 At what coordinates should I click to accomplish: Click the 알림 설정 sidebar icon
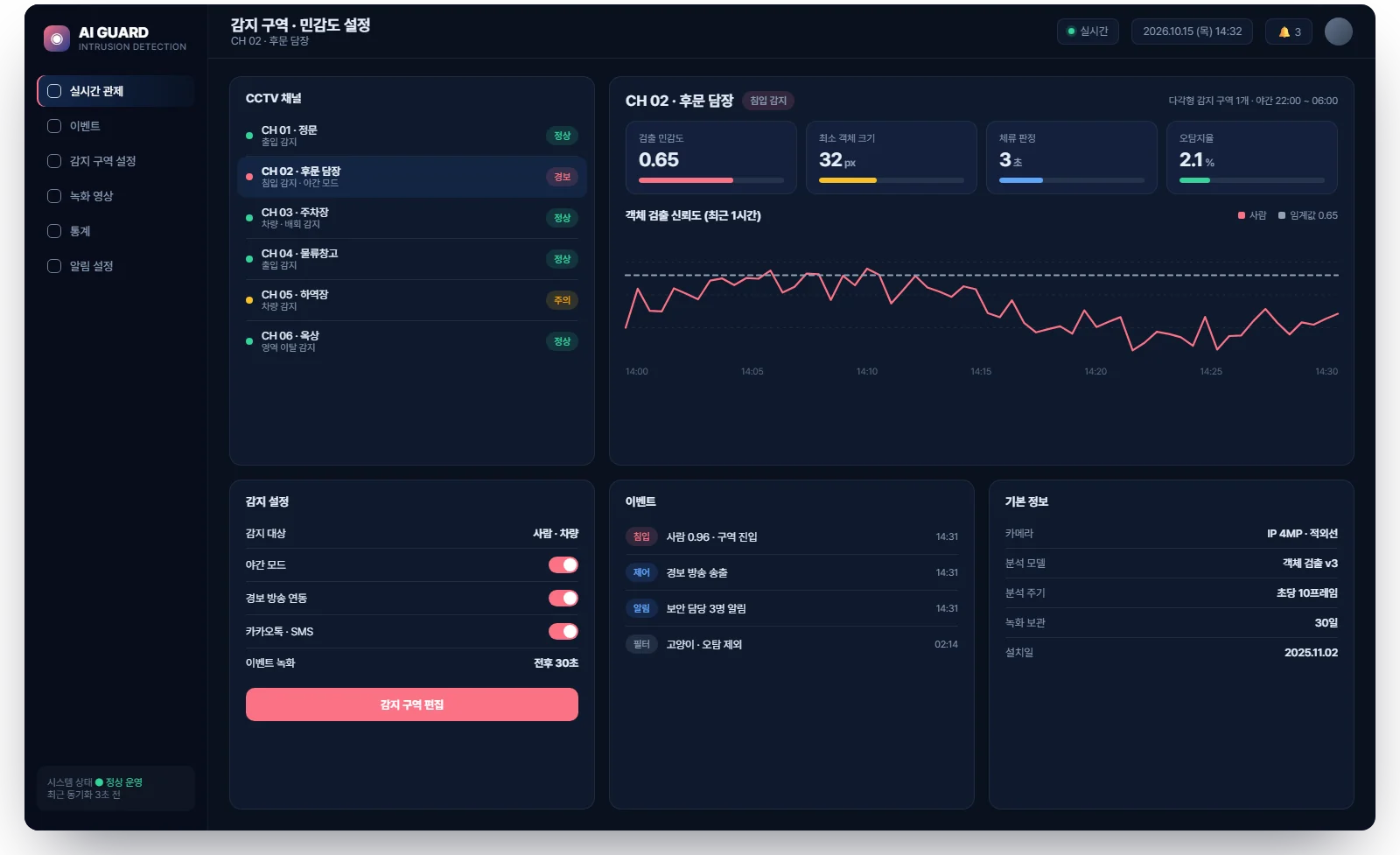[54, 266]
